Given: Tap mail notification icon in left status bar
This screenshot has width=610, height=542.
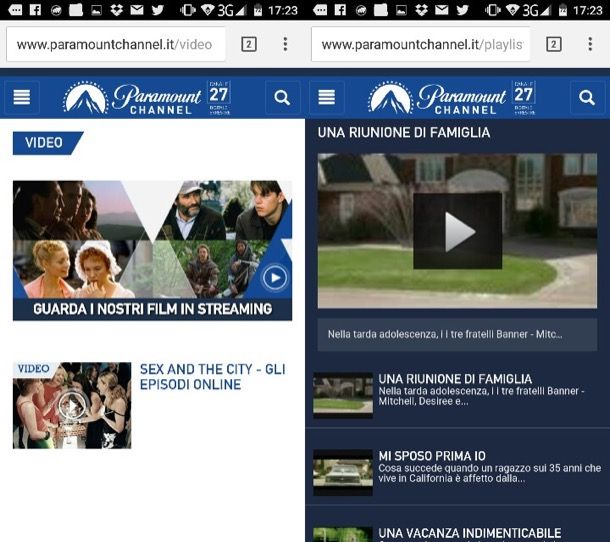Looking at the screenshot, I should point(137,10).
